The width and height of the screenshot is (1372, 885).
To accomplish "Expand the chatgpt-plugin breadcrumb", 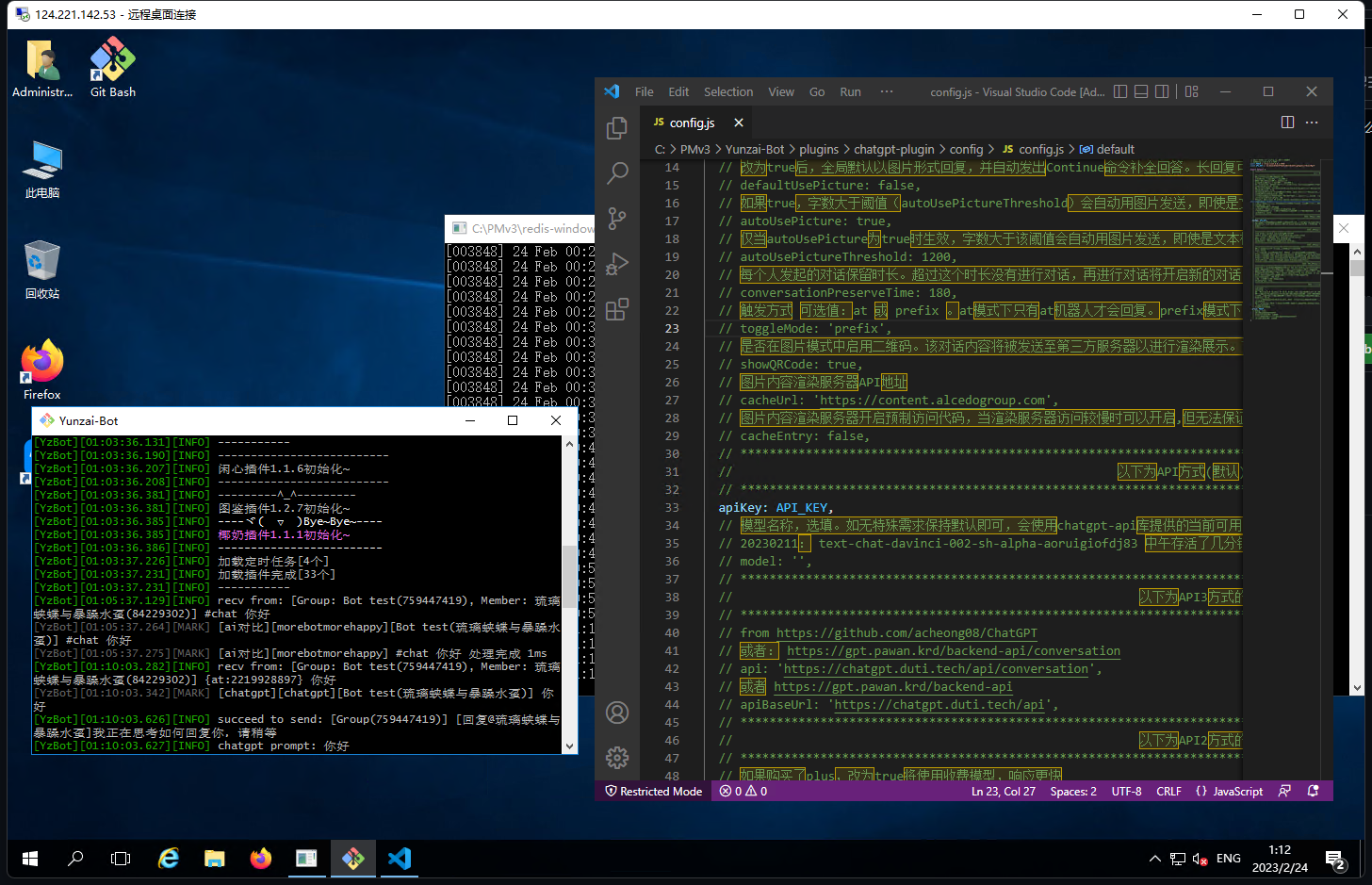I will point(894,149).
